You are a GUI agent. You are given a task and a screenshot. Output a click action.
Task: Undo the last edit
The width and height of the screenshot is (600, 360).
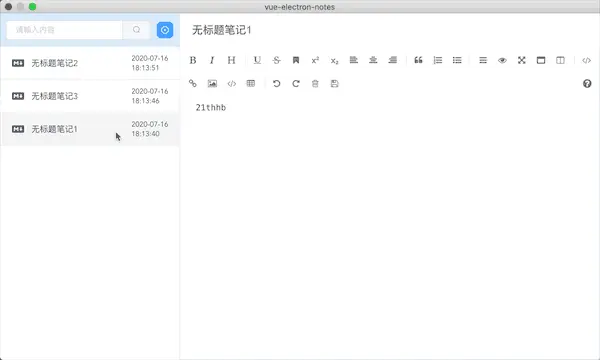[276, 83]
